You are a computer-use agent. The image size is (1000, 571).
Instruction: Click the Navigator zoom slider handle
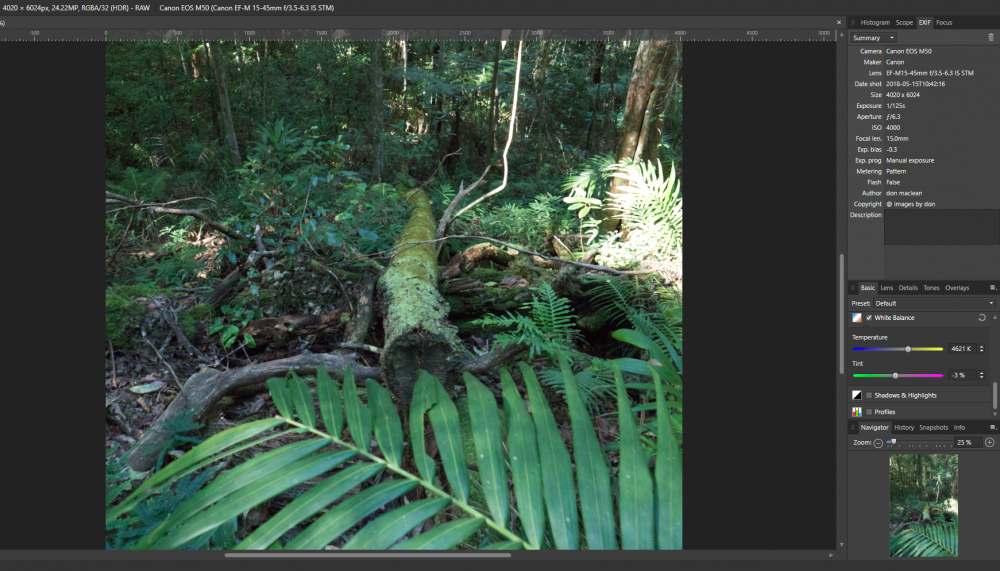[x=893, y=442]
